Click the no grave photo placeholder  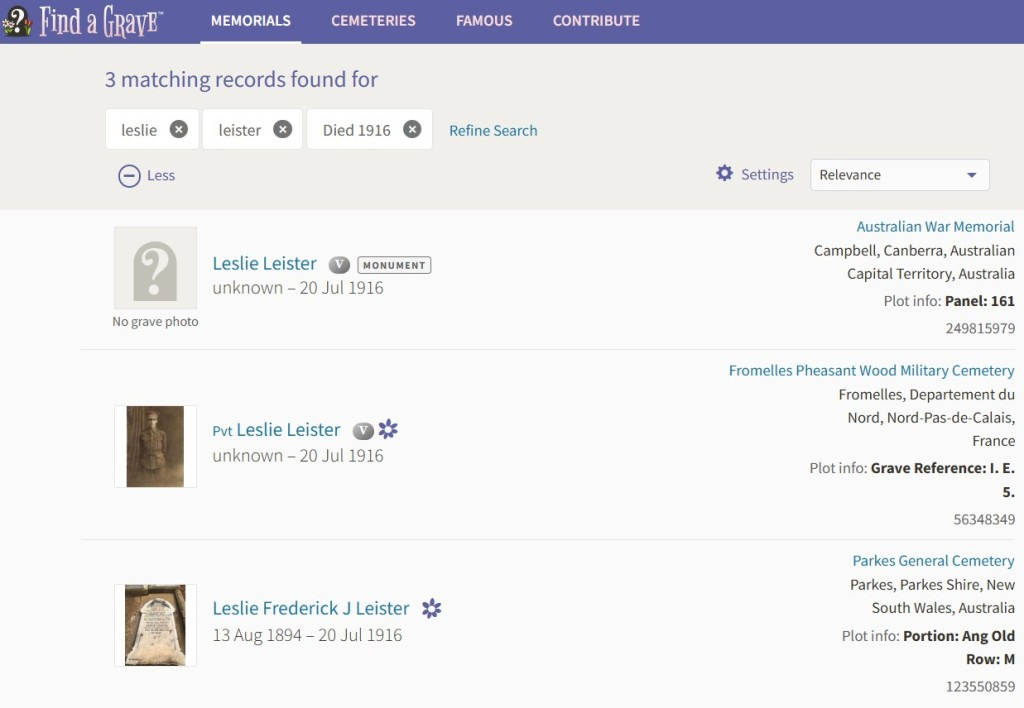tap(155, 268)
